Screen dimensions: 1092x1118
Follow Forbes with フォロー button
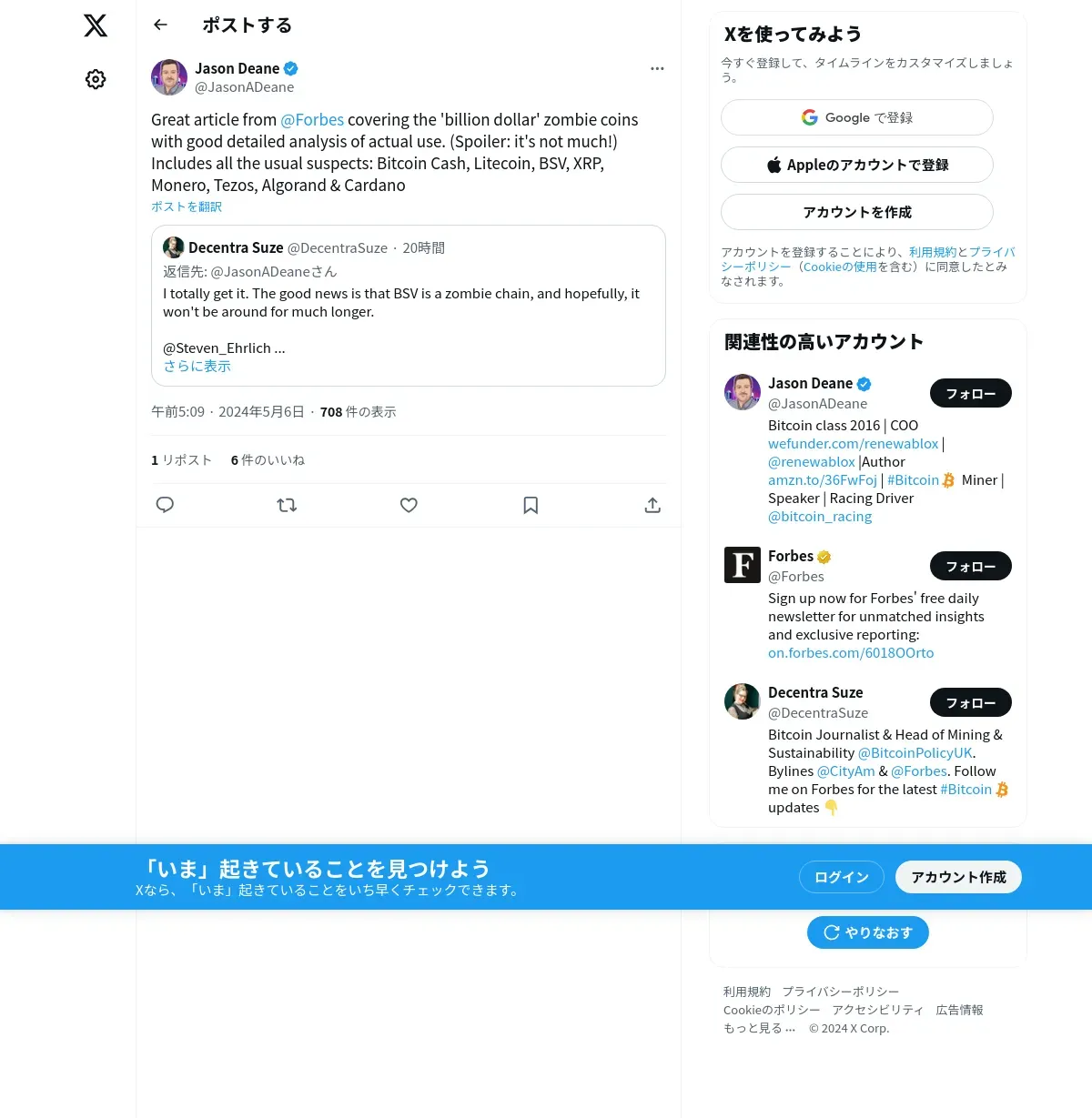point(971,566)
